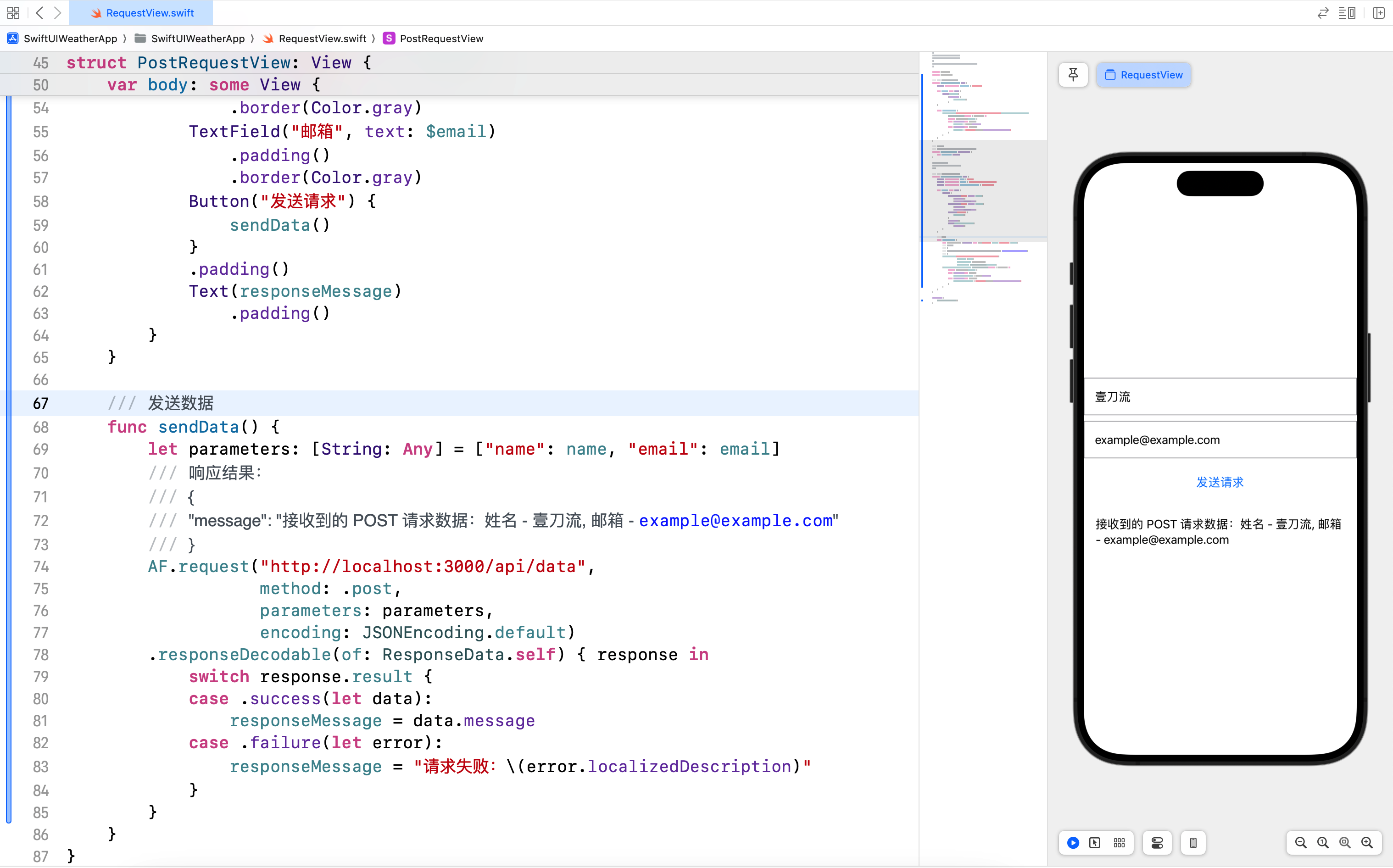Click the swap editor arrows icon
The height and width of the screenshot is (868, 1393).
coord(1323,13)
